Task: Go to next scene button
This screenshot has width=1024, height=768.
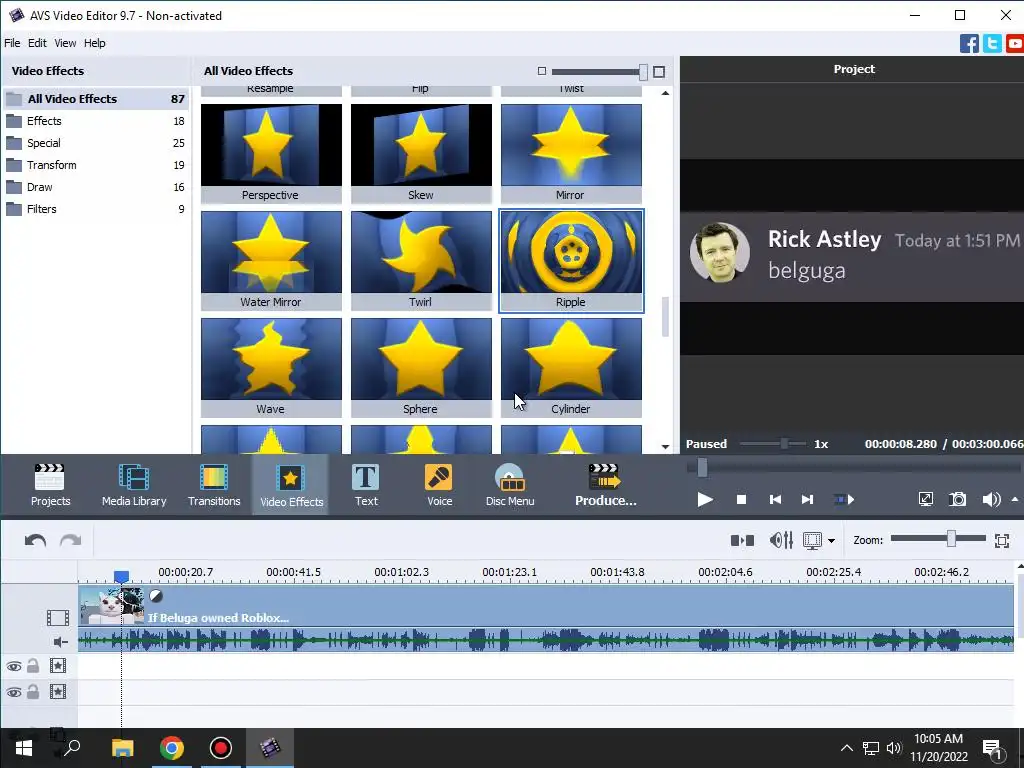Action: tap(844, 500)
